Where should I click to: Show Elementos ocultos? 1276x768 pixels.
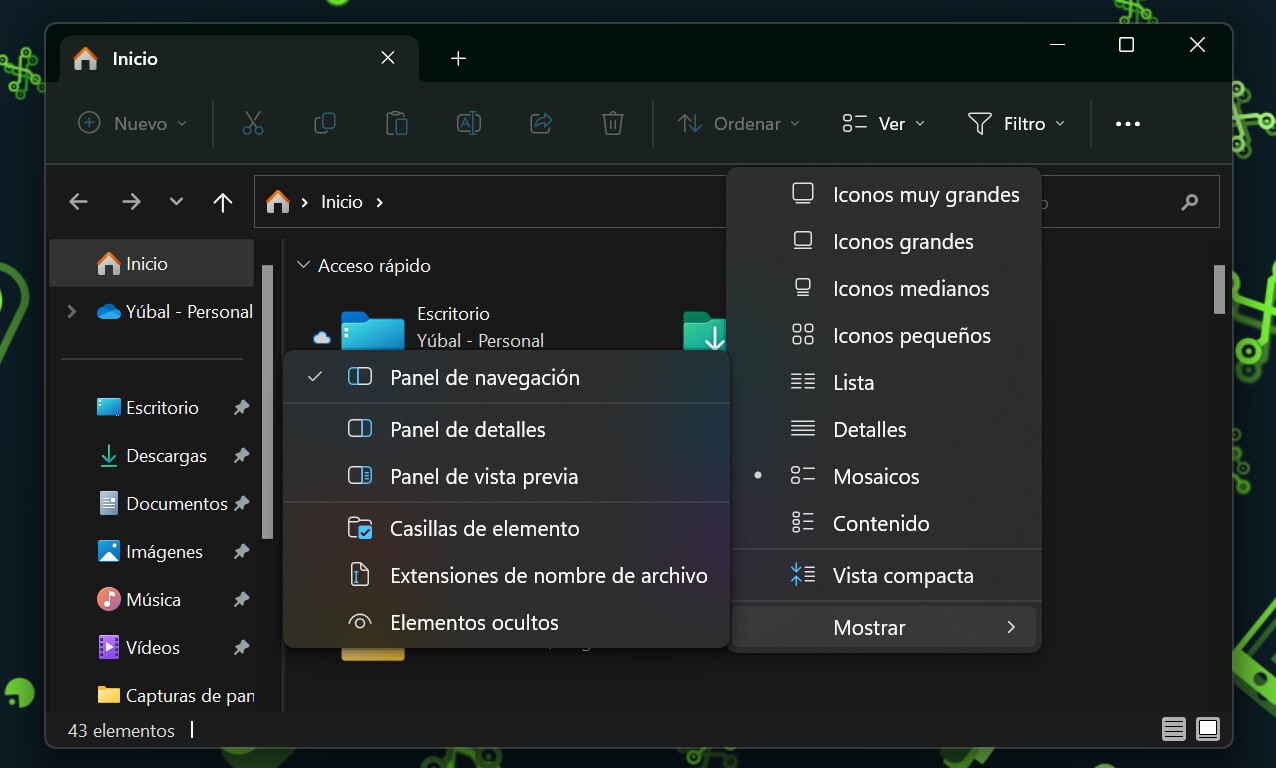474,622
